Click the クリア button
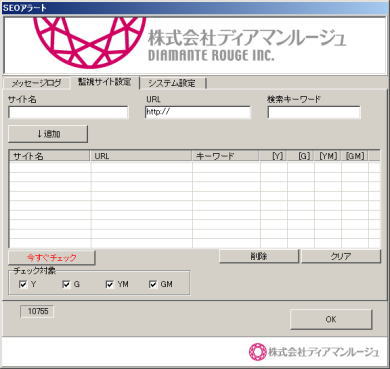 tap(341, 256)
